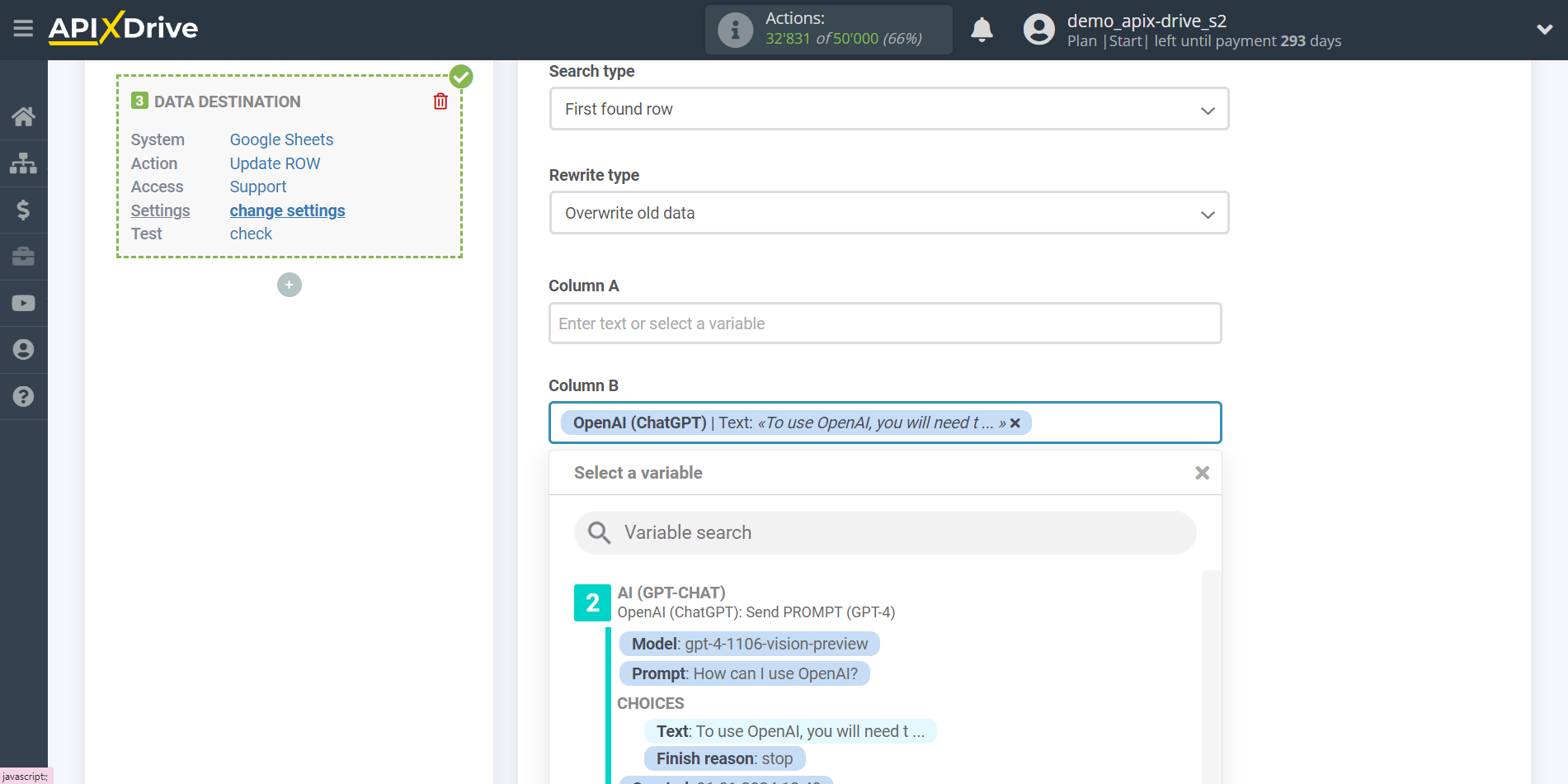This screenshot has width=1568, height=784.
Task: Click the ApiX-Drive logo
Action: [x=123, y=28]
